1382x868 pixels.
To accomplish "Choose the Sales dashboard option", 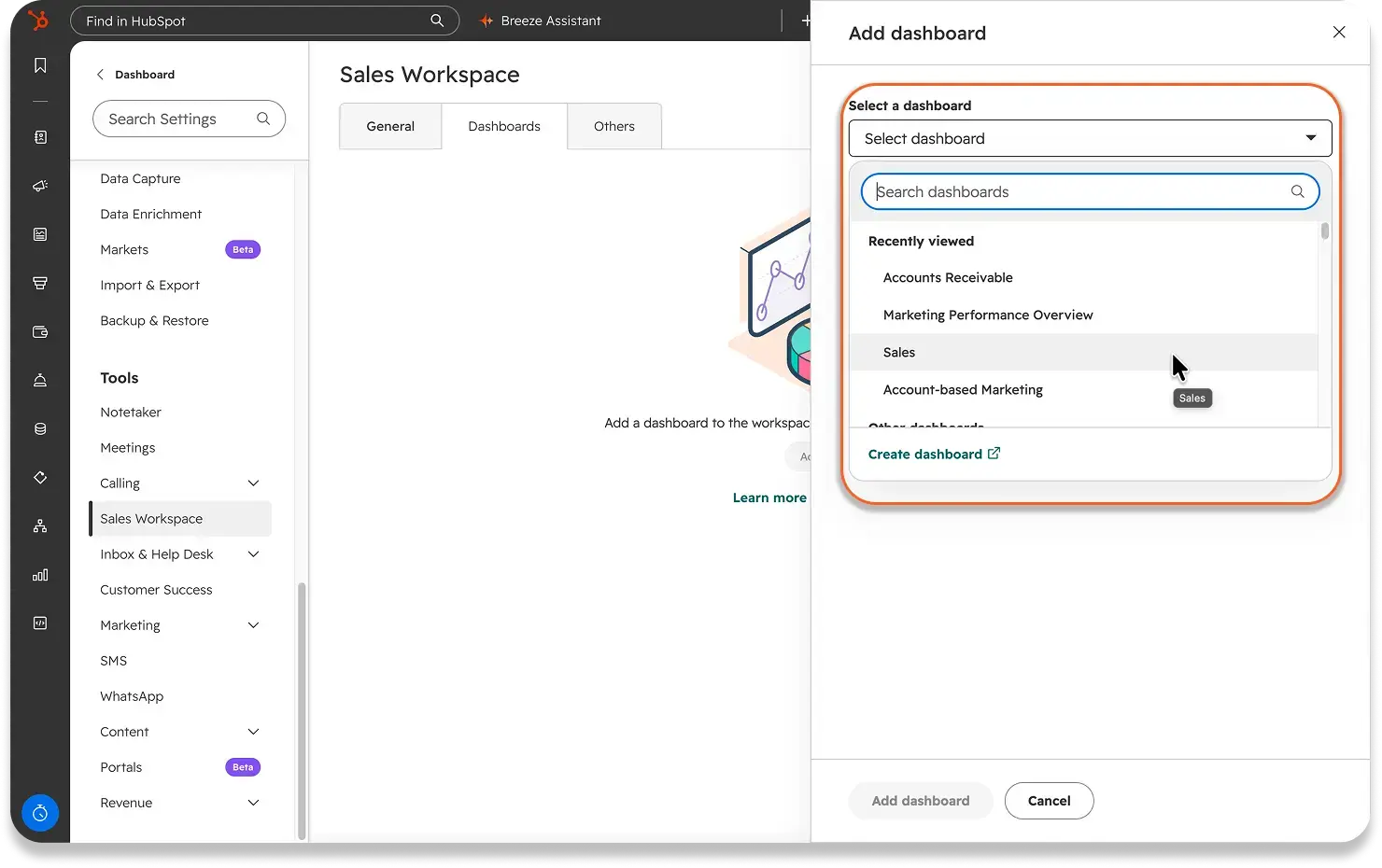I will click(1083, 352).
